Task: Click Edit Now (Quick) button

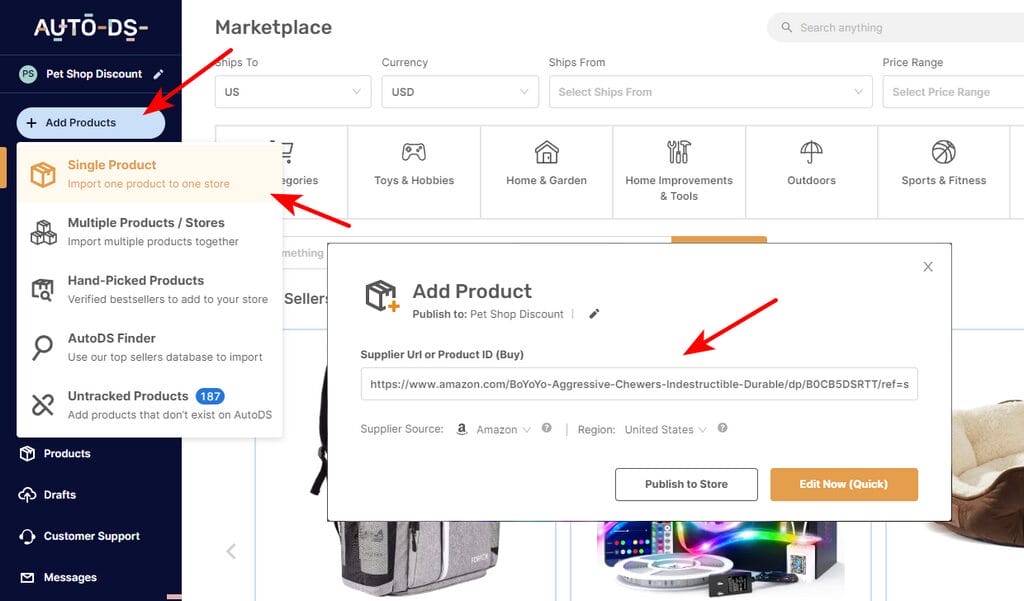Action: 844,484
